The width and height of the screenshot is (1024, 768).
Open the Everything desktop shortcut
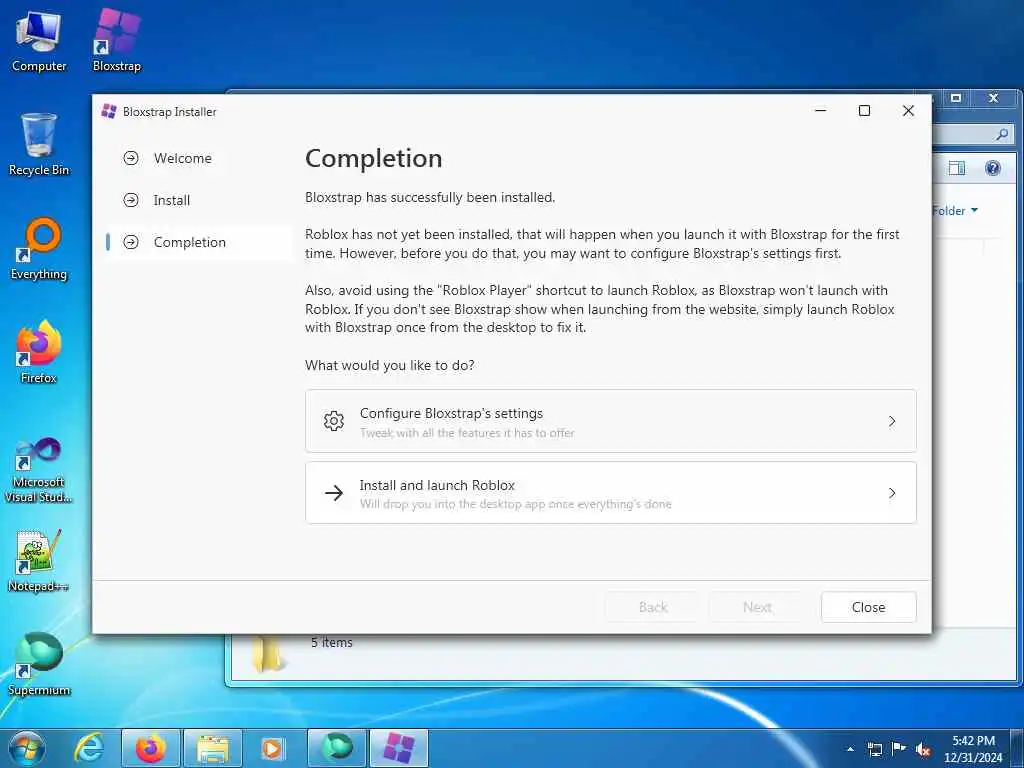(x=39, y=249)
